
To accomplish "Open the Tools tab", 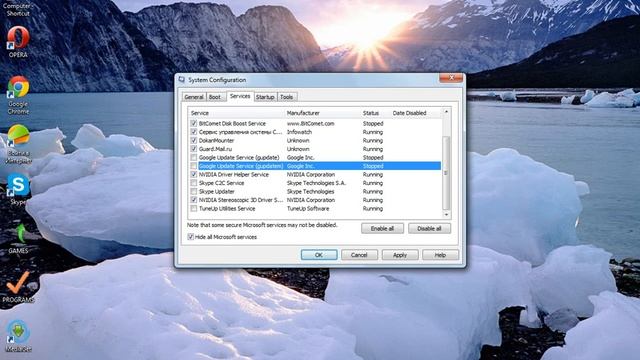I will tap(287, 97).
